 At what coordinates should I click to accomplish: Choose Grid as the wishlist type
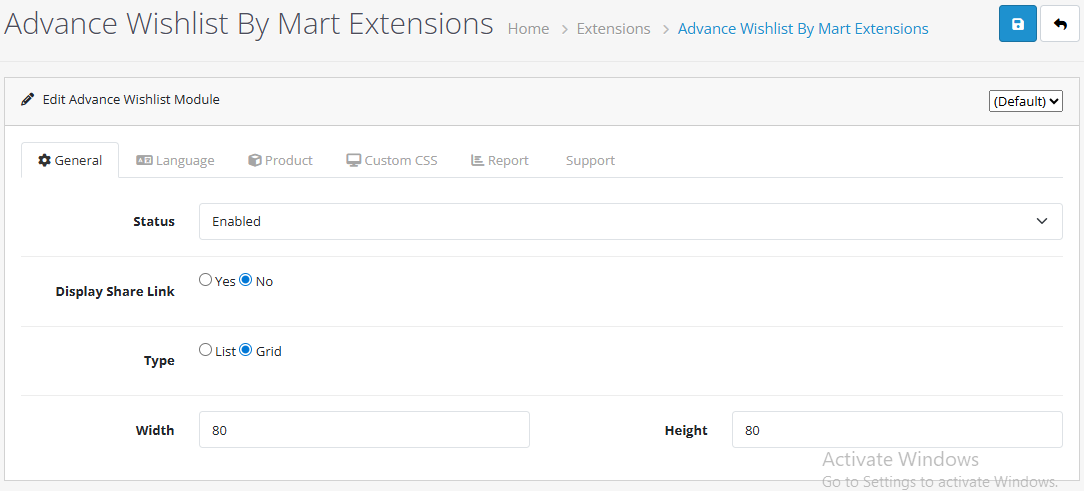(x=246, y=350)
